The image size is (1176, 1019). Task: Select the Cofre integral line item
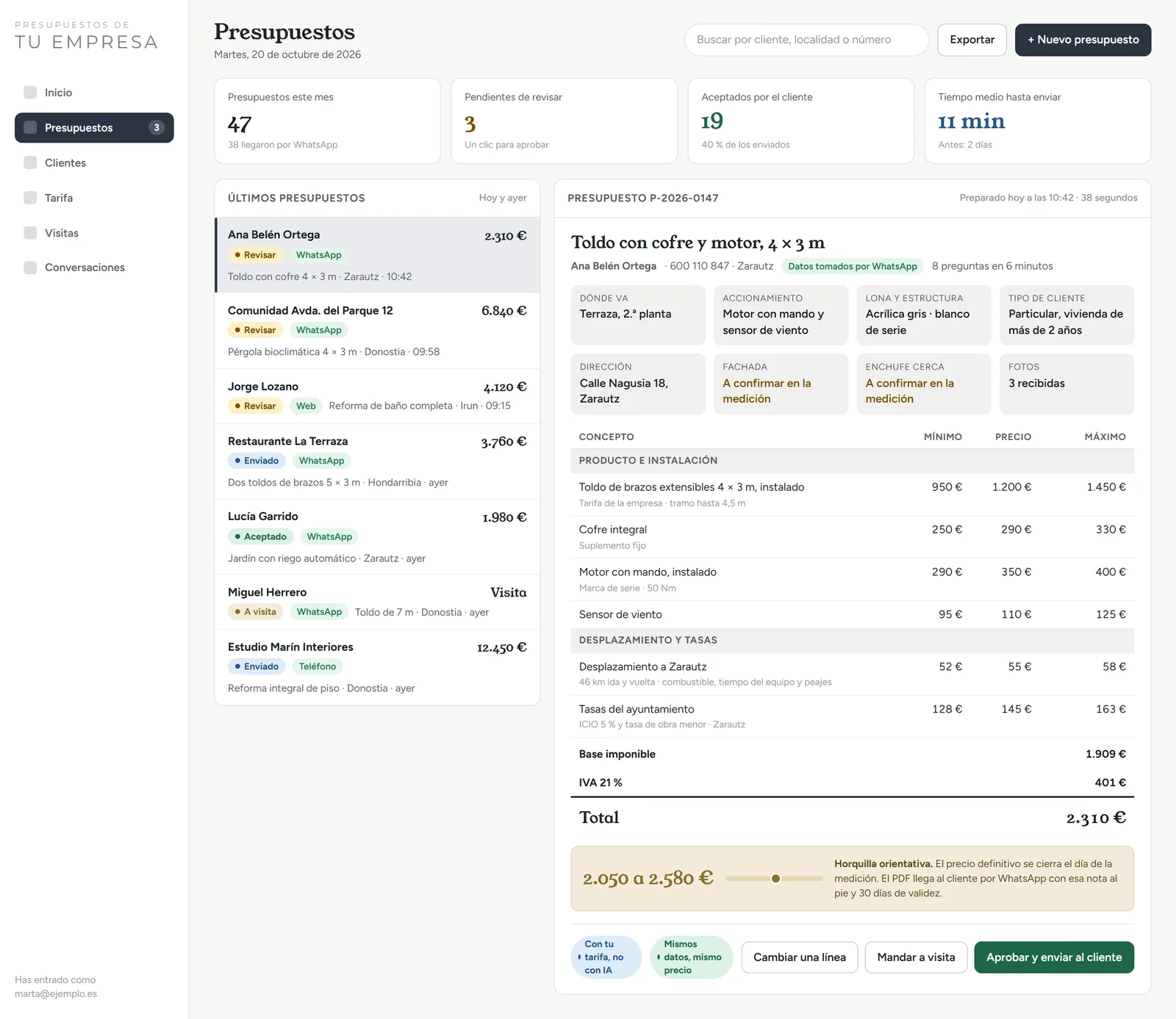click(853, 537)
